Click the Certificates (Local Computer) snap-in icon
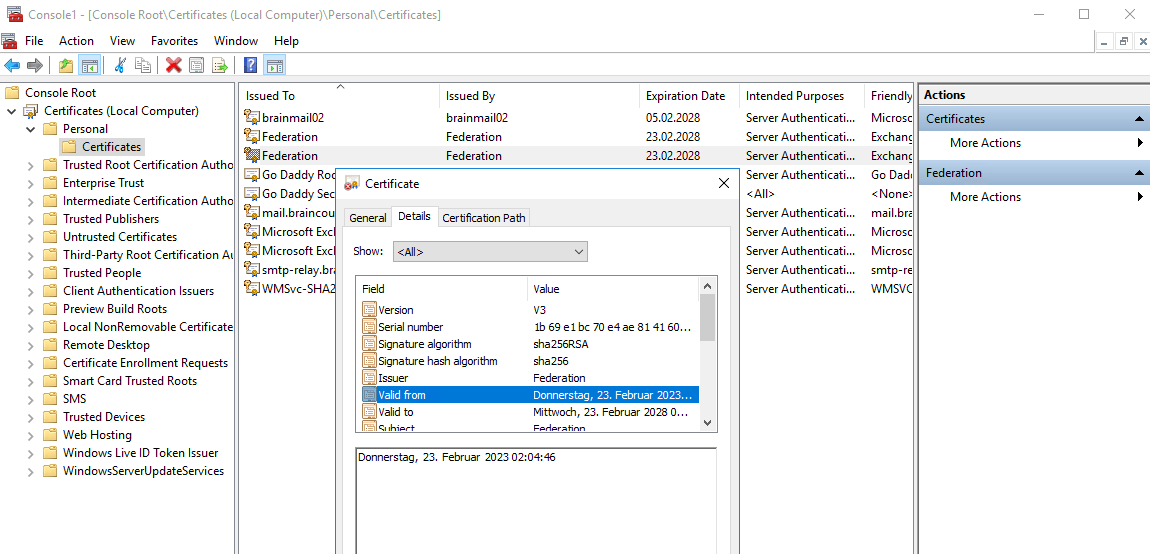Screen dimensions: 1150x554 coord(32,111)
